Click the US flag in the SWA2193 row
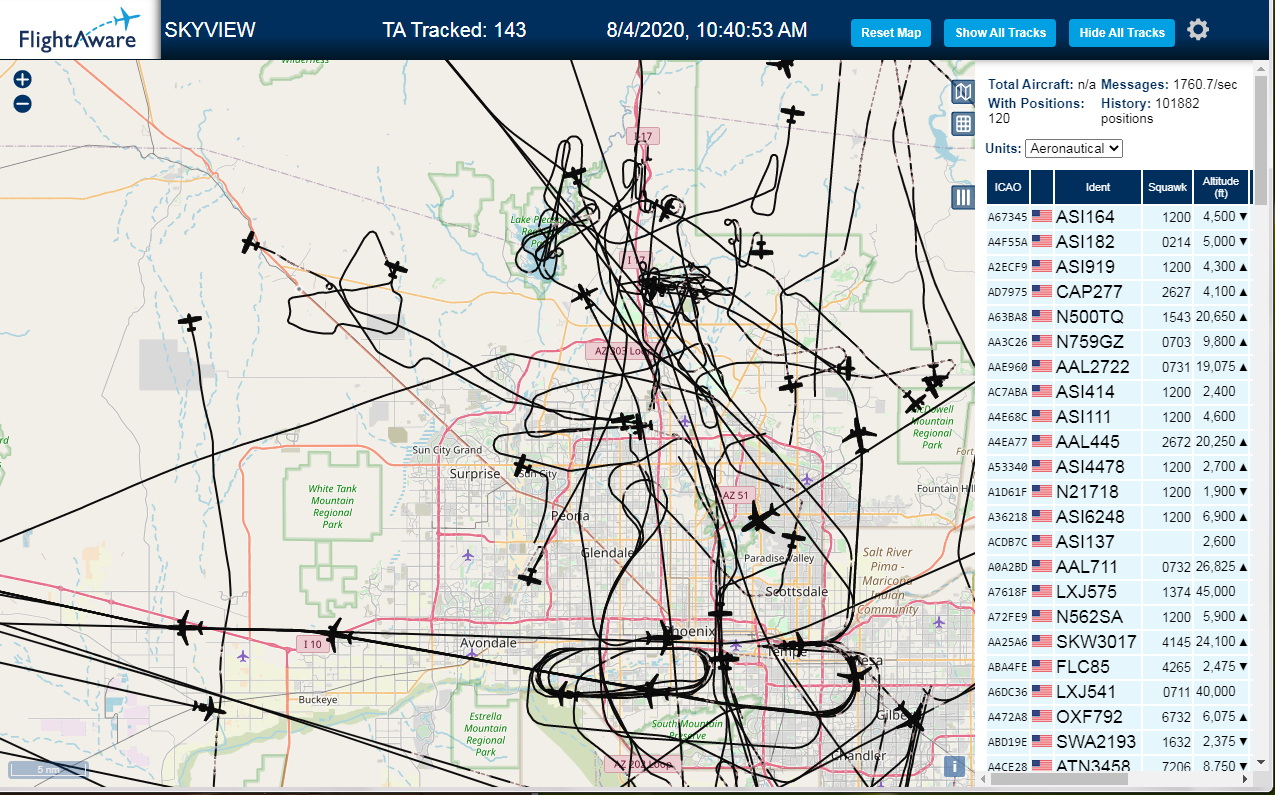The width and height of the screenshot is (1275, 795). pyautogui.click(x=1042, y=742)
